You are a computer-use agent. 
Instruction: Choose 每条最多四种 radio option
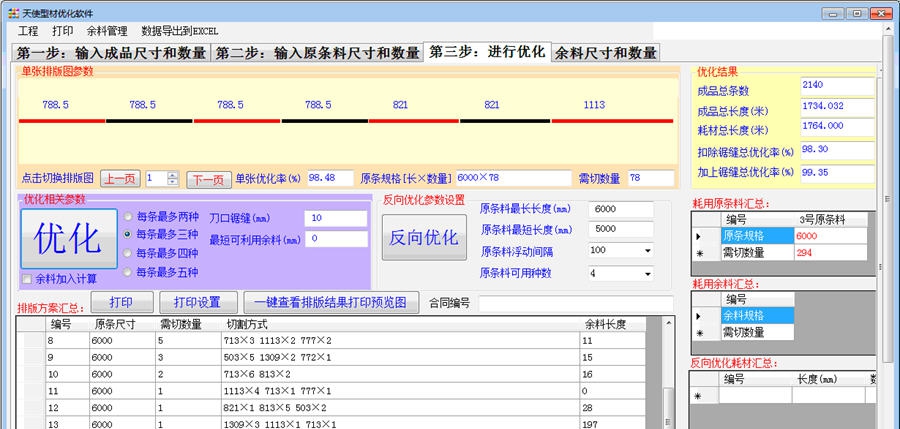click(128, 253)
